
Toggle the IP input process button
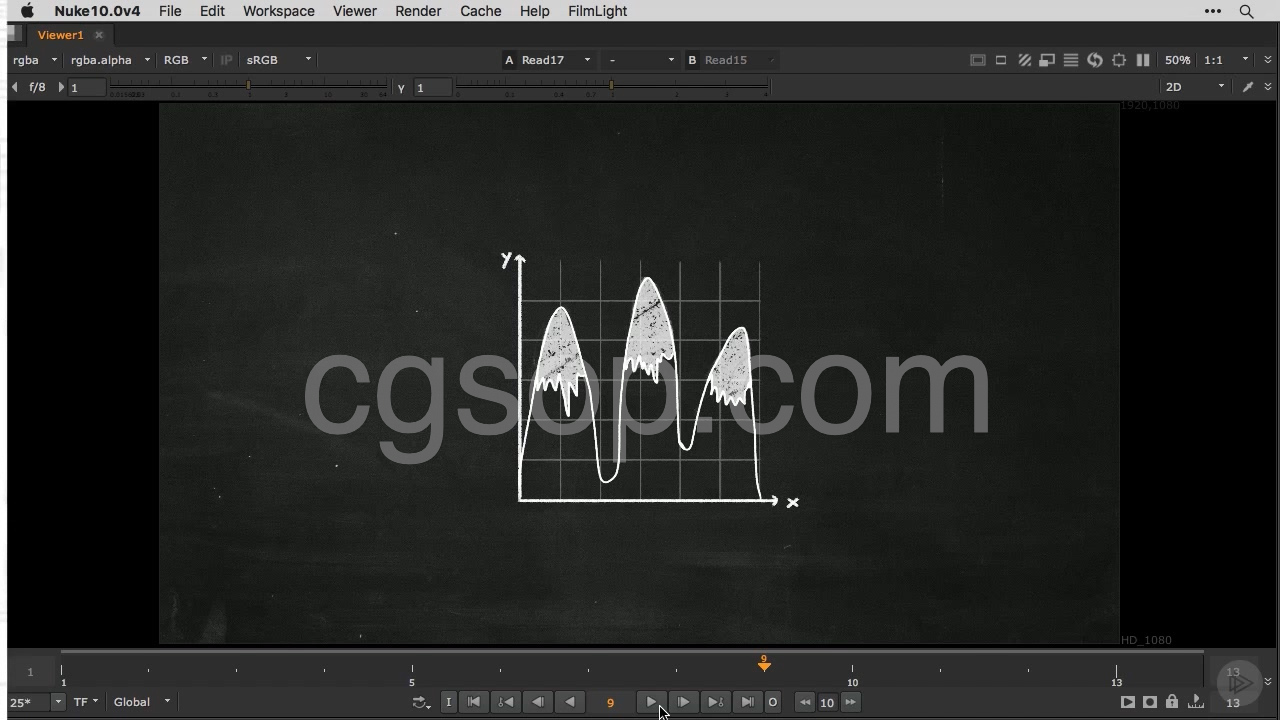[227, 60]
